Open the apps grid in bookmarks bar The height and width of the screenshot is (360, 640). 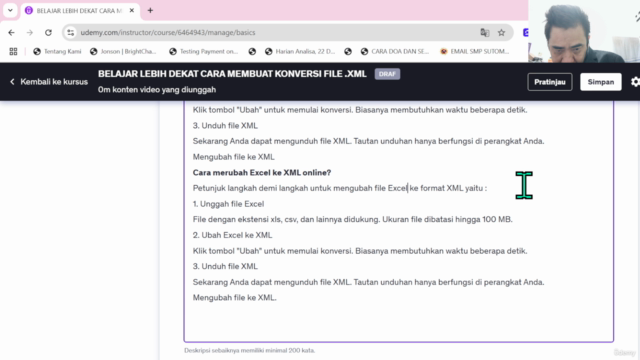[13, 51]
